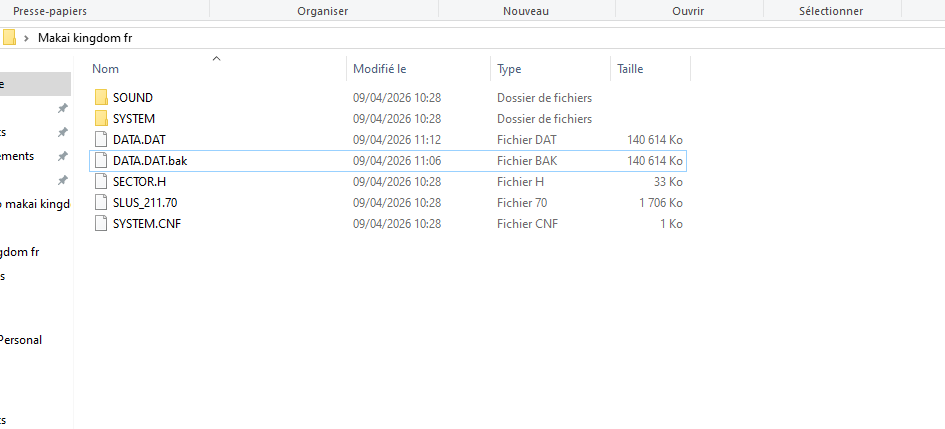Click the SLUS_211.70 size value 1 706 Ko
Image resolution: width=945 pixels, height=429 pixels.
coord(660,203)
